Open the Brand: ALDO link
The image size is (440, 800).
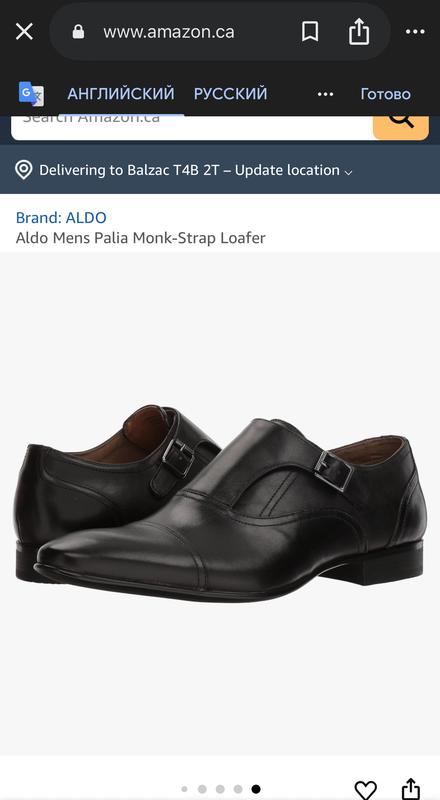coord(61,217)
